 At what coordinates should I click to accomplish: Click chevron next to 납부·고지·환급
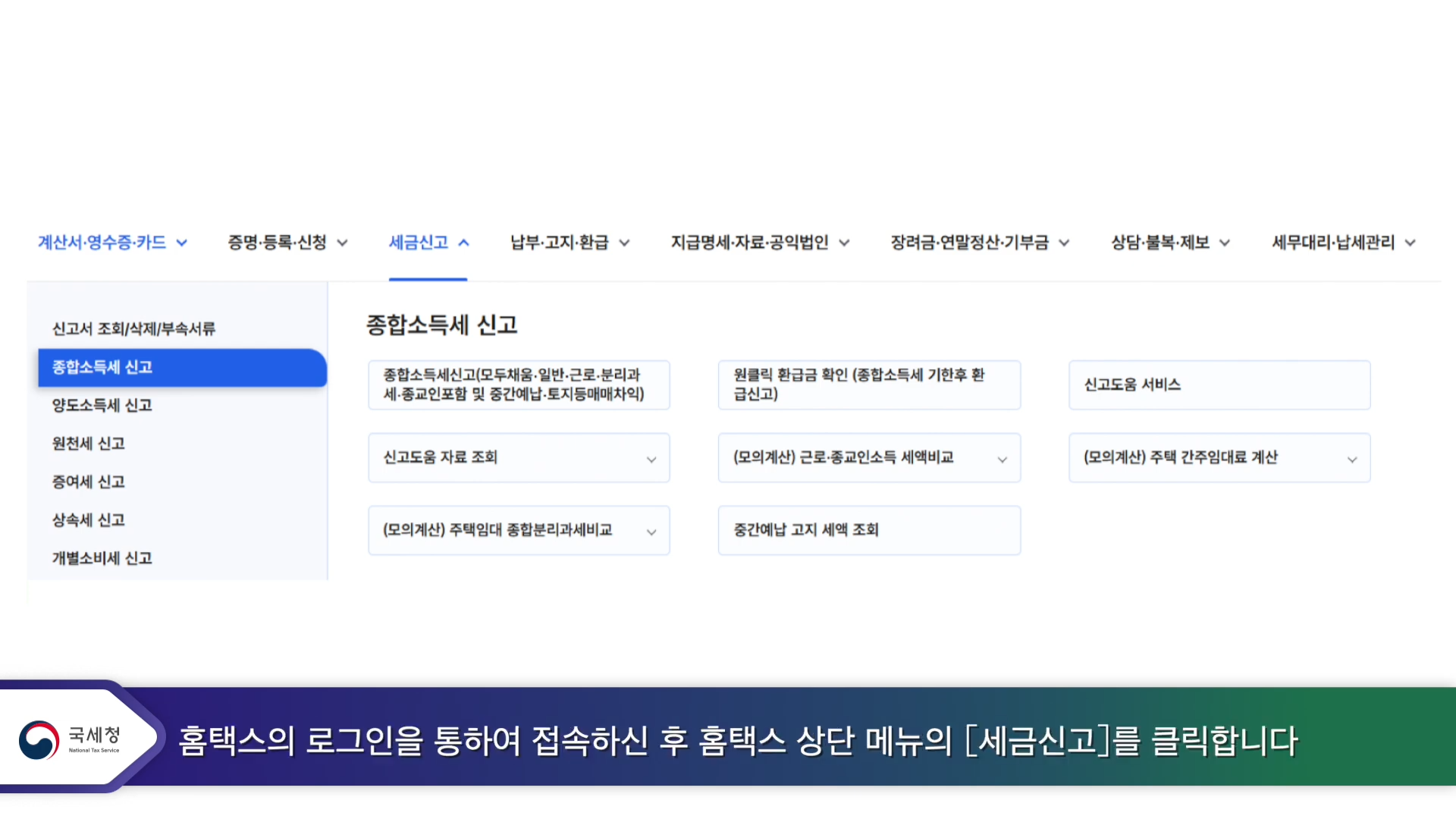point(624,243)
